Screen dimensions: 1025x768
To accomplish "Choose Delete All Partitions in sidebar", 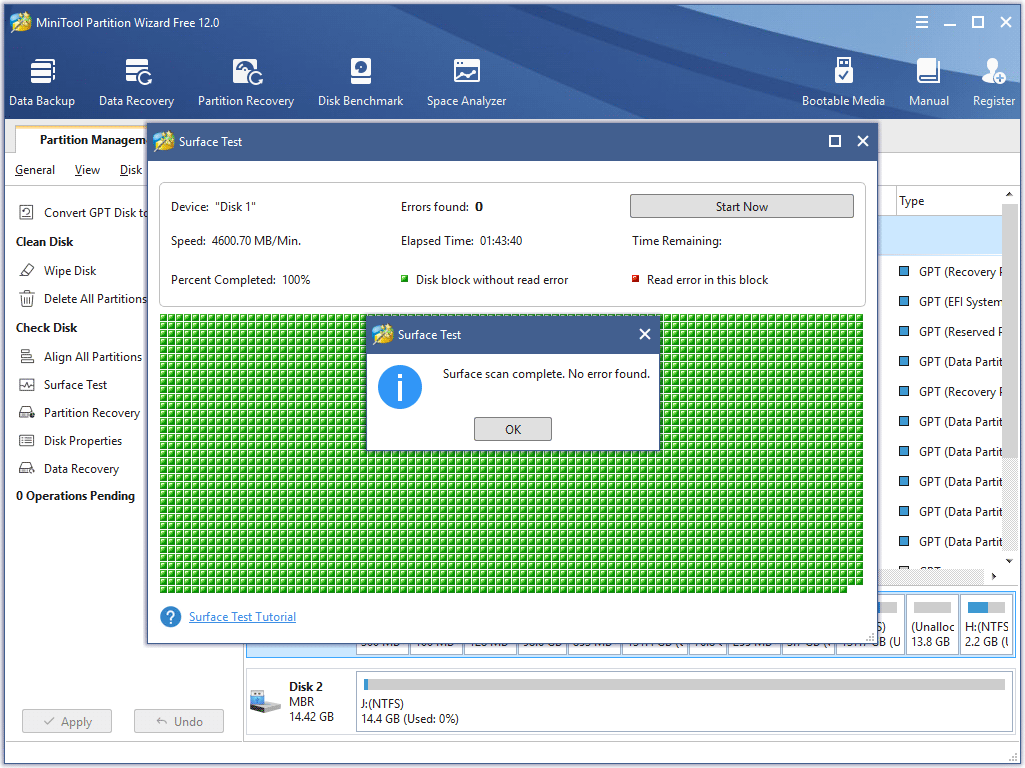I will point(95,299).
